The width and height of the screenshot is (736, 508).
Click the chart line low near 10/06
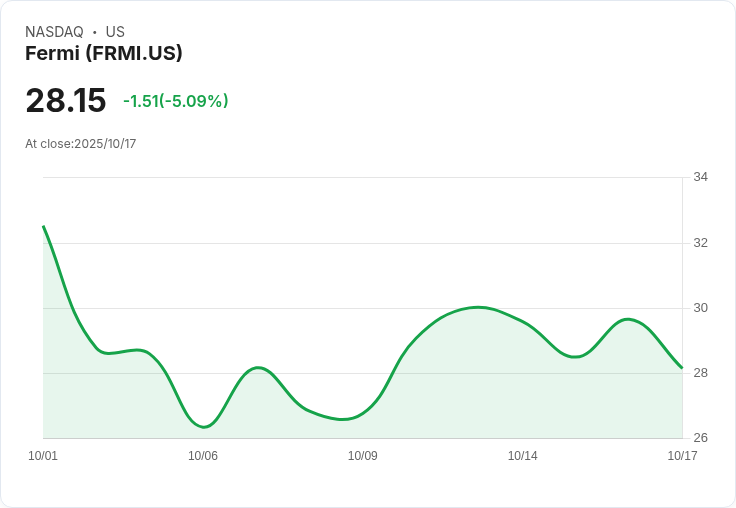204,427
